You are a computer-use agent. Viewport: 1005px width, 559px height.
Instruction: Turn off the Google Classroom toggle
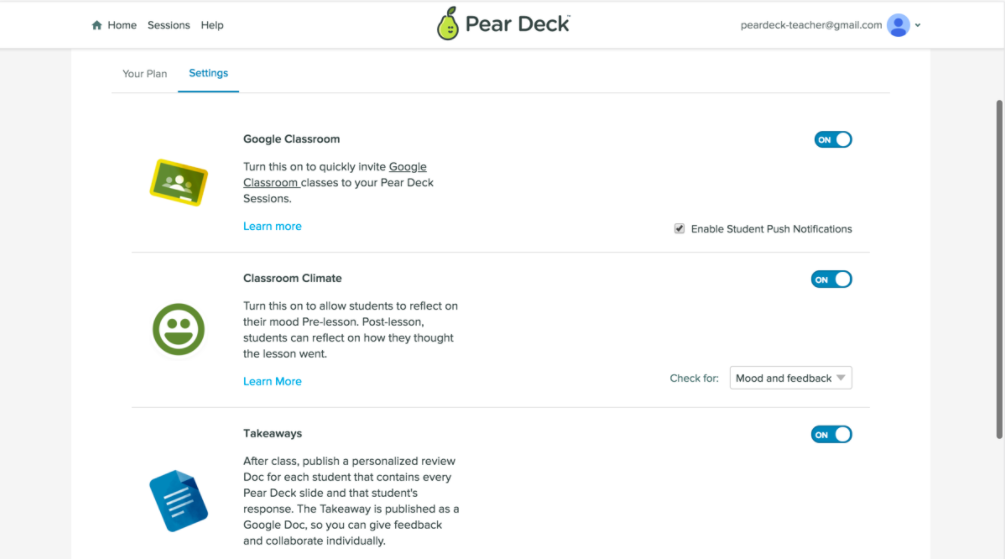tap(833, 140)
